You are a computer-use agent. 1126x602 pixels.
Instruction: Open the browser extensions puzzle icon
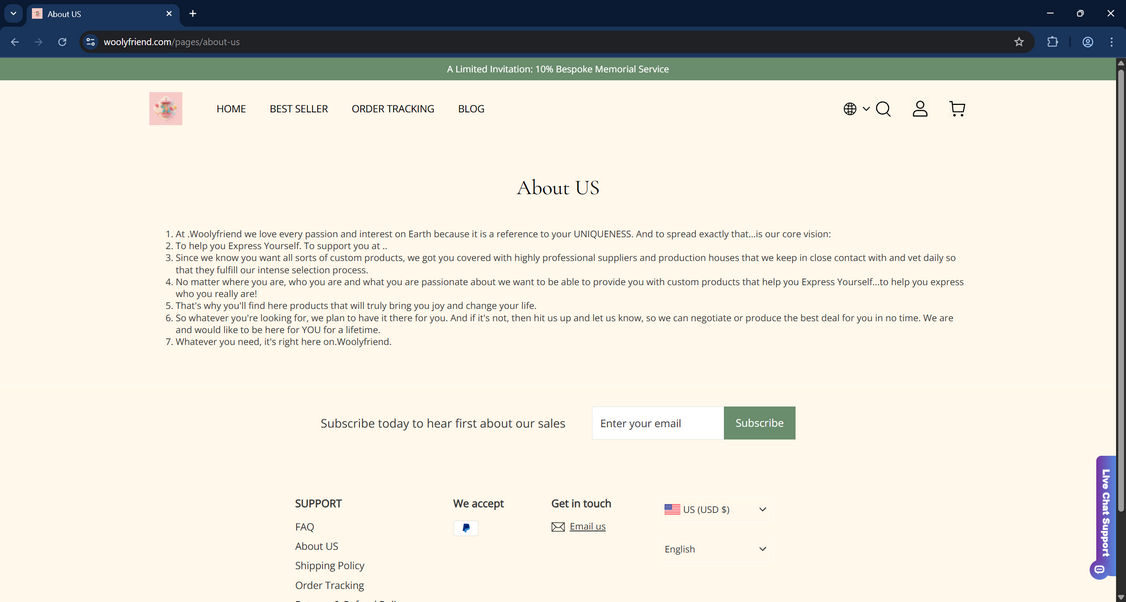pyautogui.click(x=1052, y=42)
